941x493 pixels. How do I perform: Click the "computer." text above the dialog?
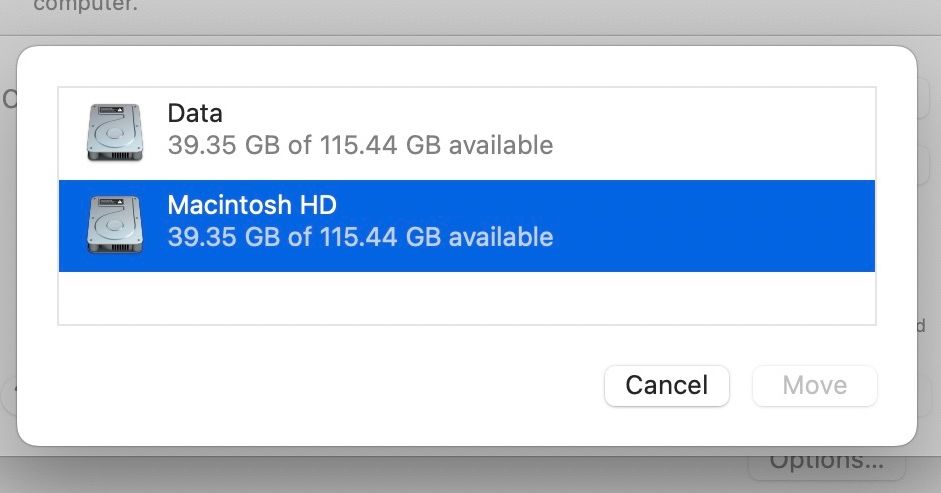click(86, 6)
